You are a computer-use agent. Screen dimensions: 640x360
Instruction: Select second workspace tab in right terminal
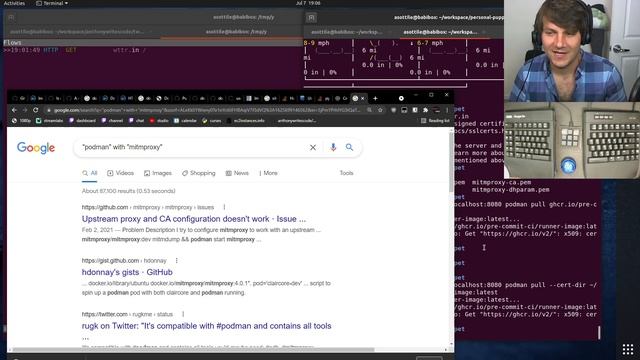tap(440, 32)
